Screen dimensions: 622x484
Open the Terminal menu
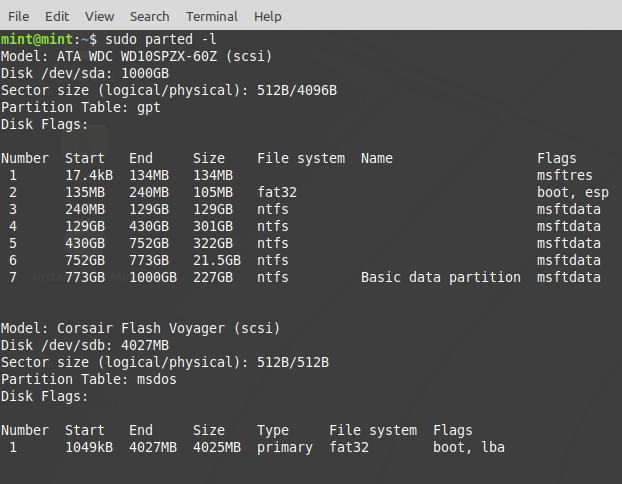(x=211, y=16)
